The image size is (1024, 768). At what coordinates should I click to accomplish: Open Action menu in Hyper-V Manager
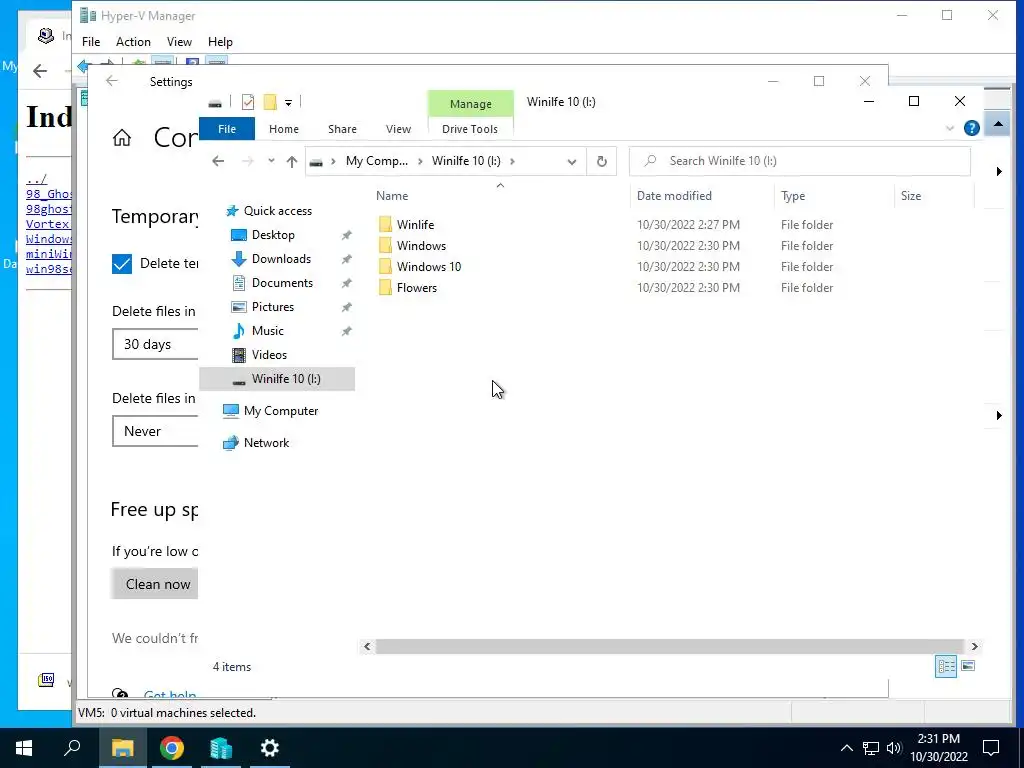coord(133,42)
